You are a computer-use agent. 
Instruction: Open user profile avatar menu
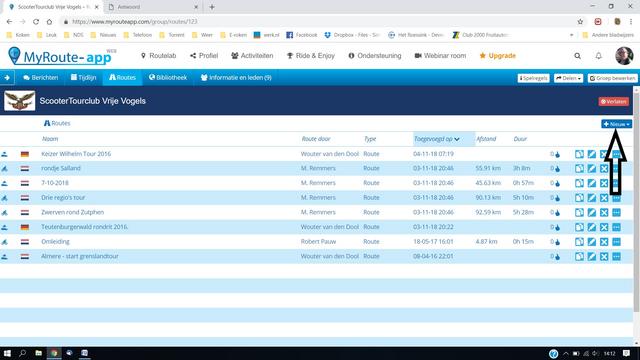tap(624, 56)
